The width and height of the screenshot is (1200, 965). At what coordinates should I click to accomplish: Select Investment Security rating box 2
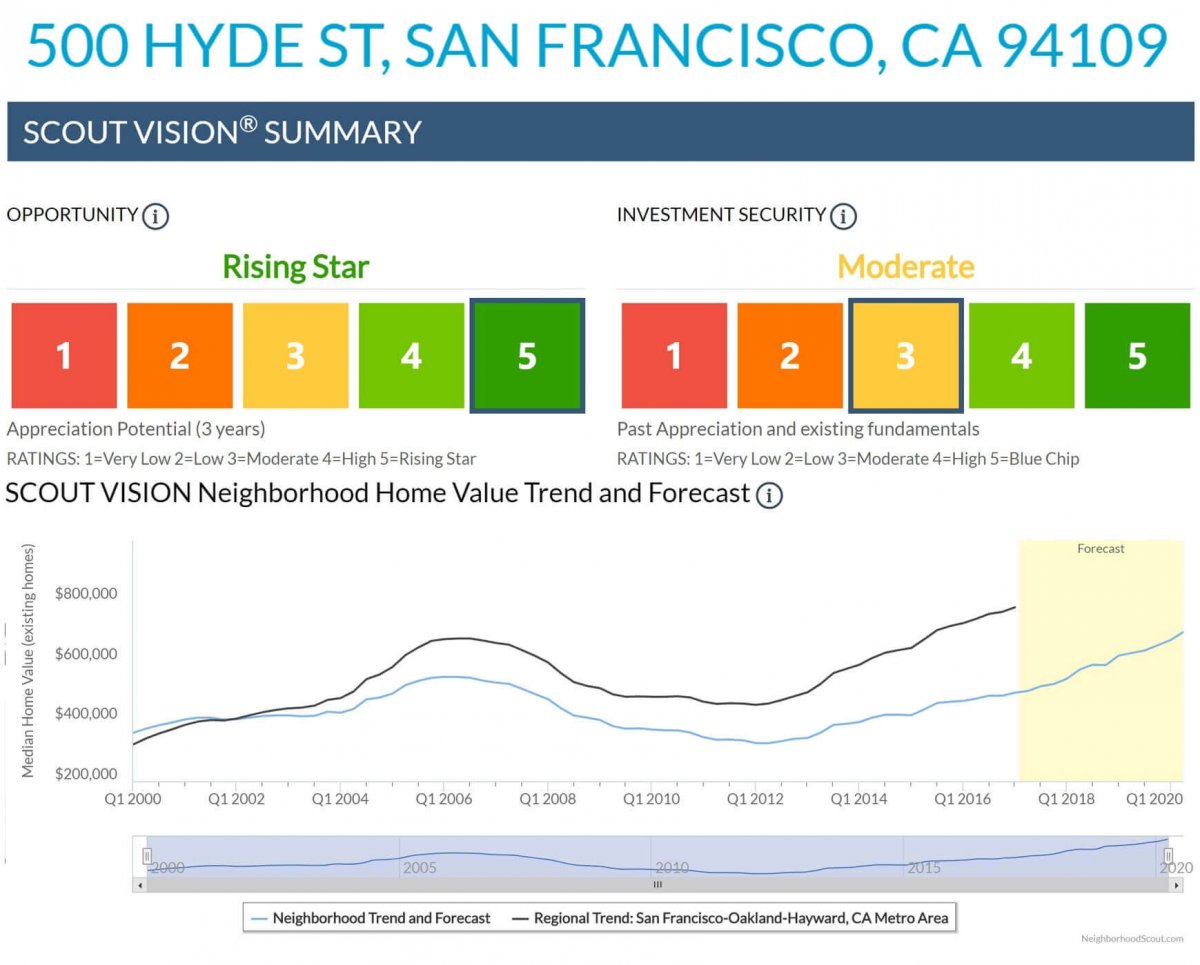[789, 356]
